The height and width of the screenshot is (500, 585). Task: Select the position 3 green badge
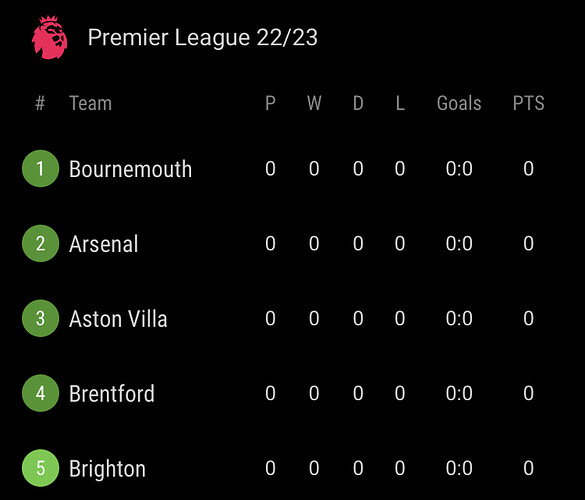[x=40, y=318]
